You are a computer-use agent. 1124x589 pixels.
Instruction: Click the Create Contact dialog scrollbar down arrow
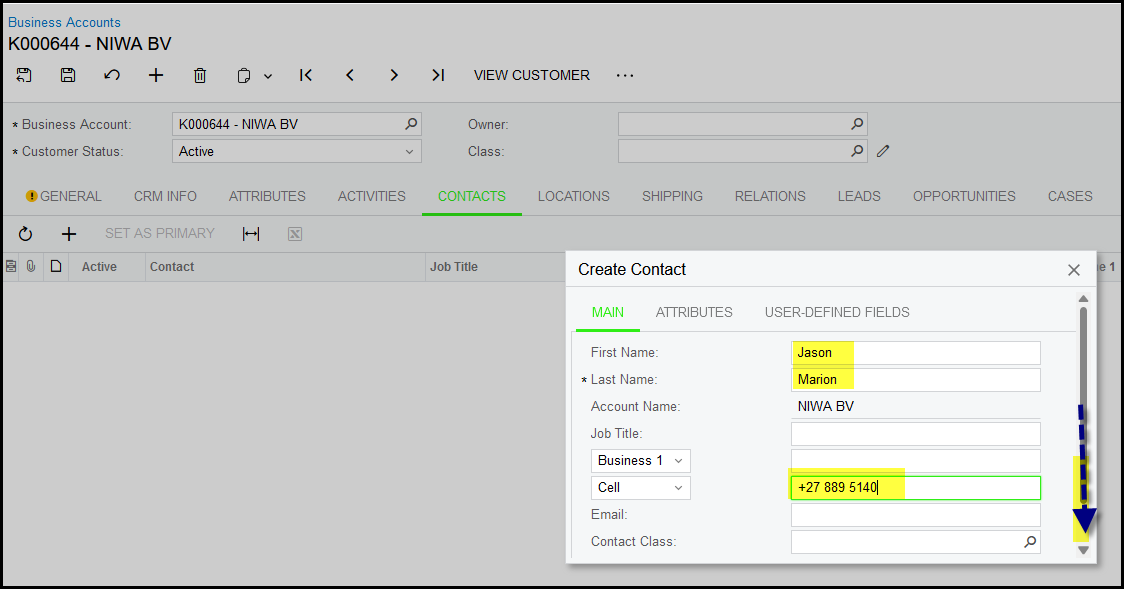pyautogui.click(x=1083, y=550)
